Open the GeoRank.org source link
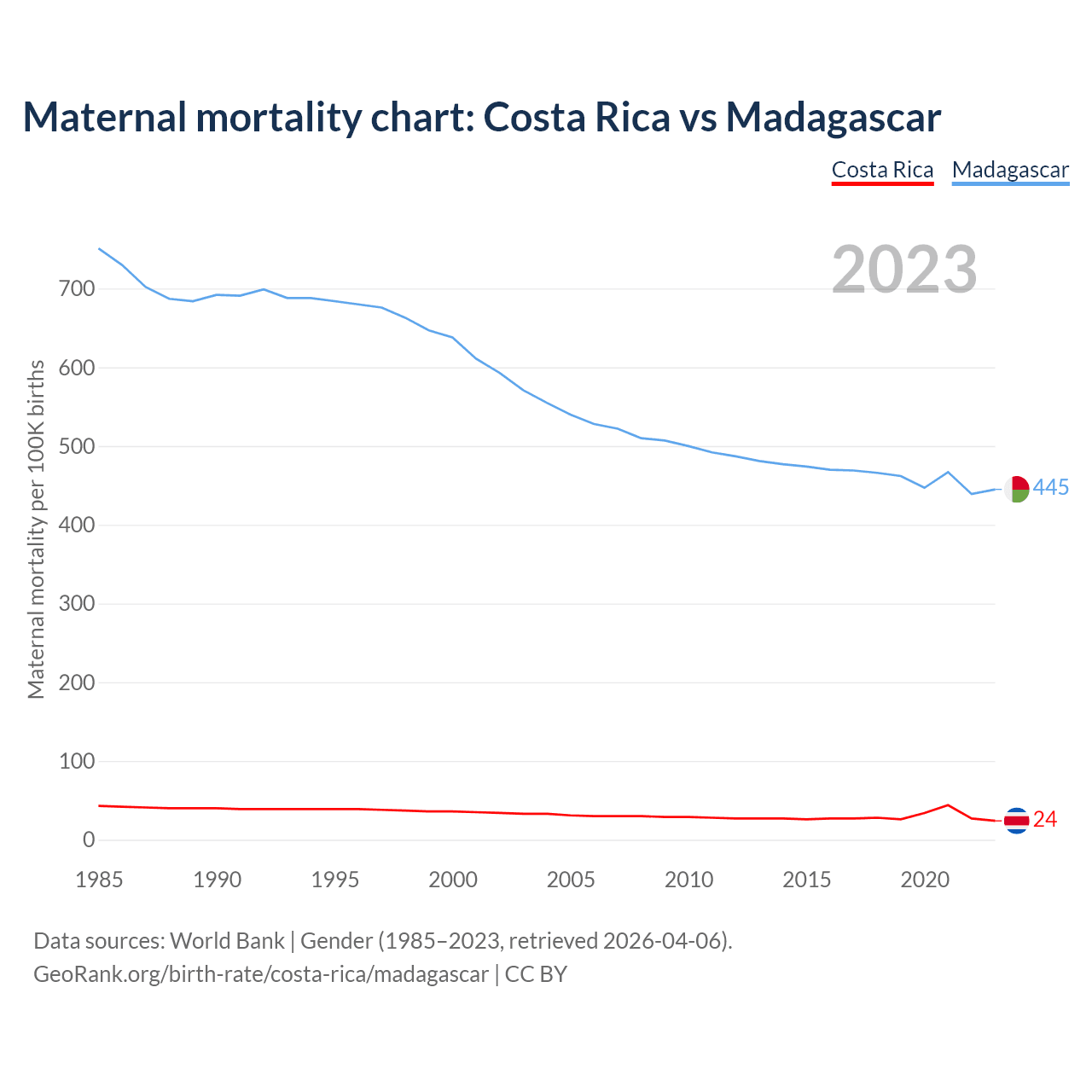Viewport: 1092px width, 1092px height. 300,973
